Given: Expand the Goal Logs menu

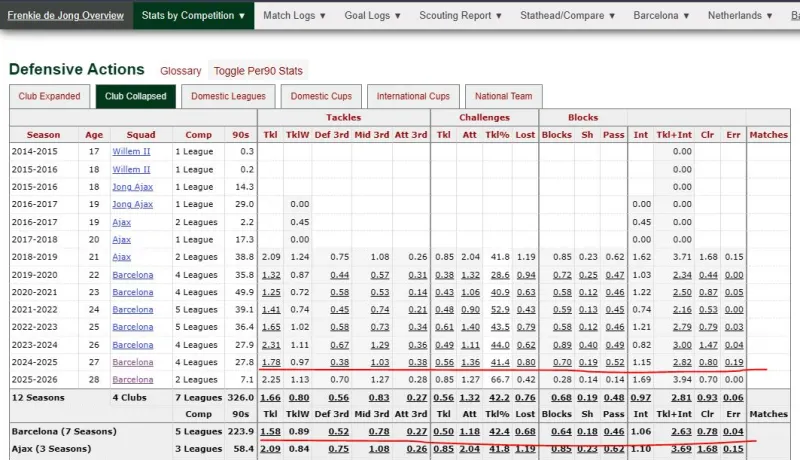Looking at the screenshot, I should (x=371, y=16).
